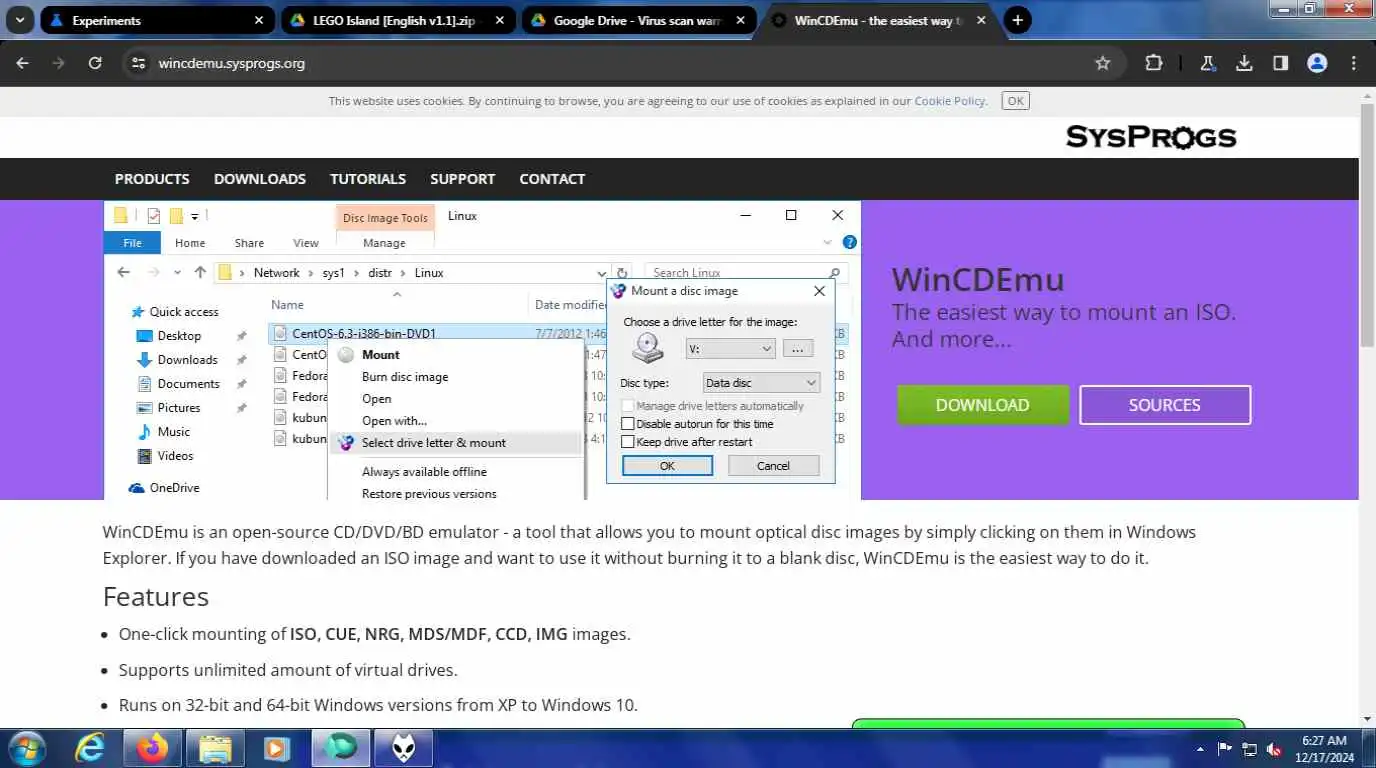Launch Internet Explorer from the taskbar
The image size is (1376, 768).
tap(90, 748)
